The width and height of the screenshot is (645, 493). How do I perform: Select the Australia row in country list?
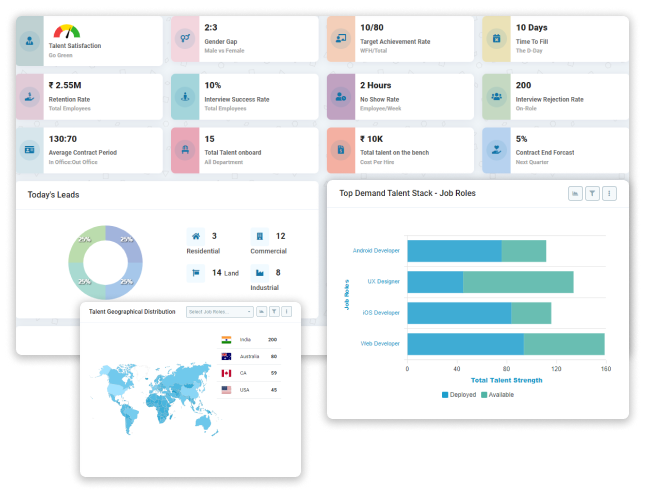point(249,356)
